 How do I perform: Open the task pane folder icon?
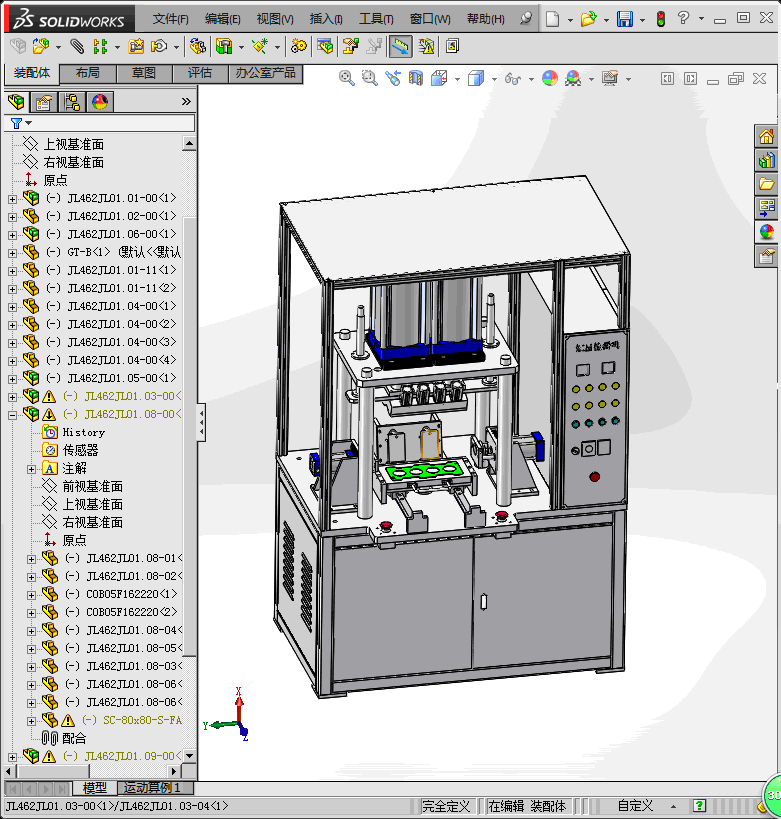click(x=766, y=184)
